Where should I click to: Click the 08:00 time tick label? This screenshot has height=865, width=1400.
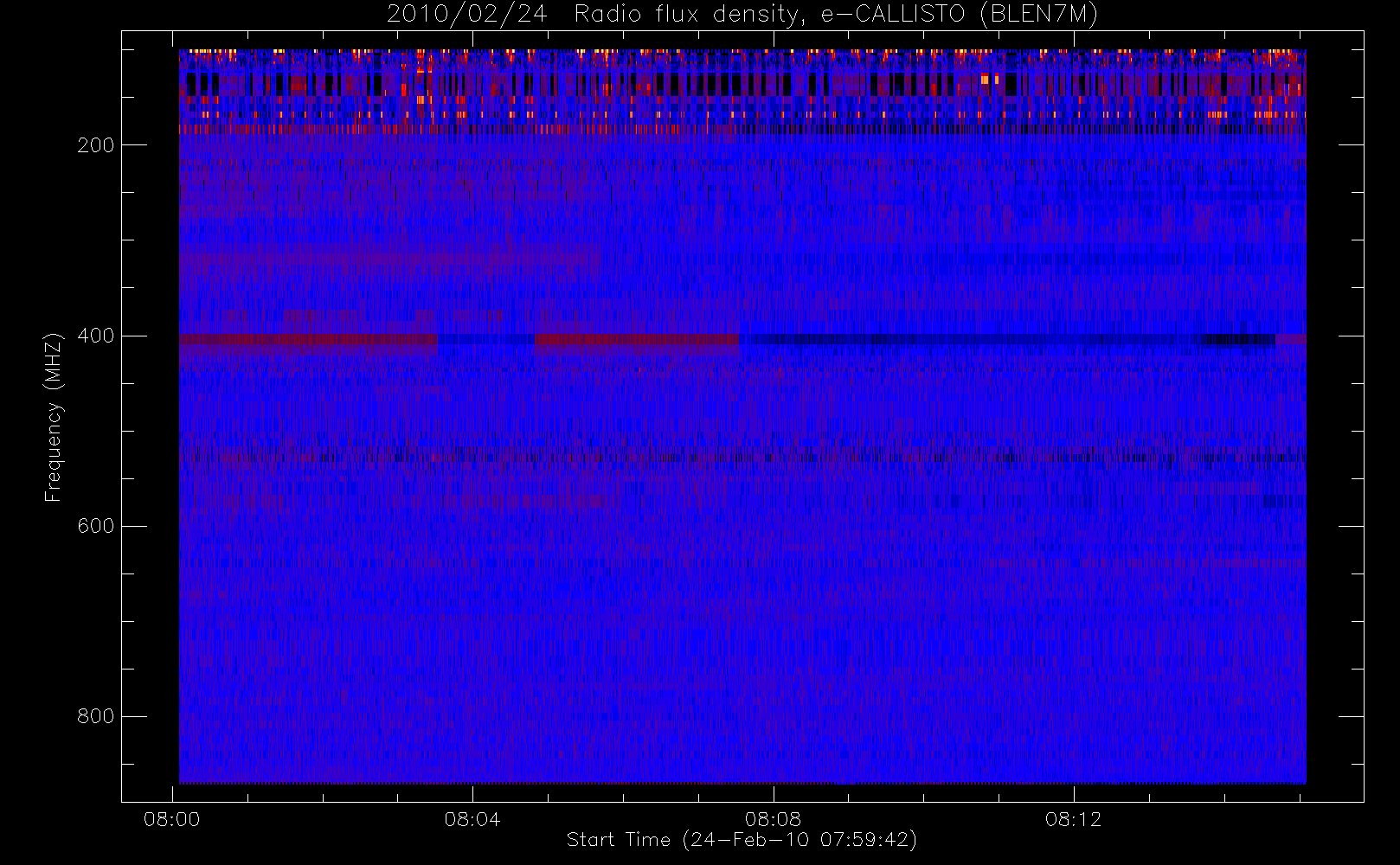coord(171,819)
